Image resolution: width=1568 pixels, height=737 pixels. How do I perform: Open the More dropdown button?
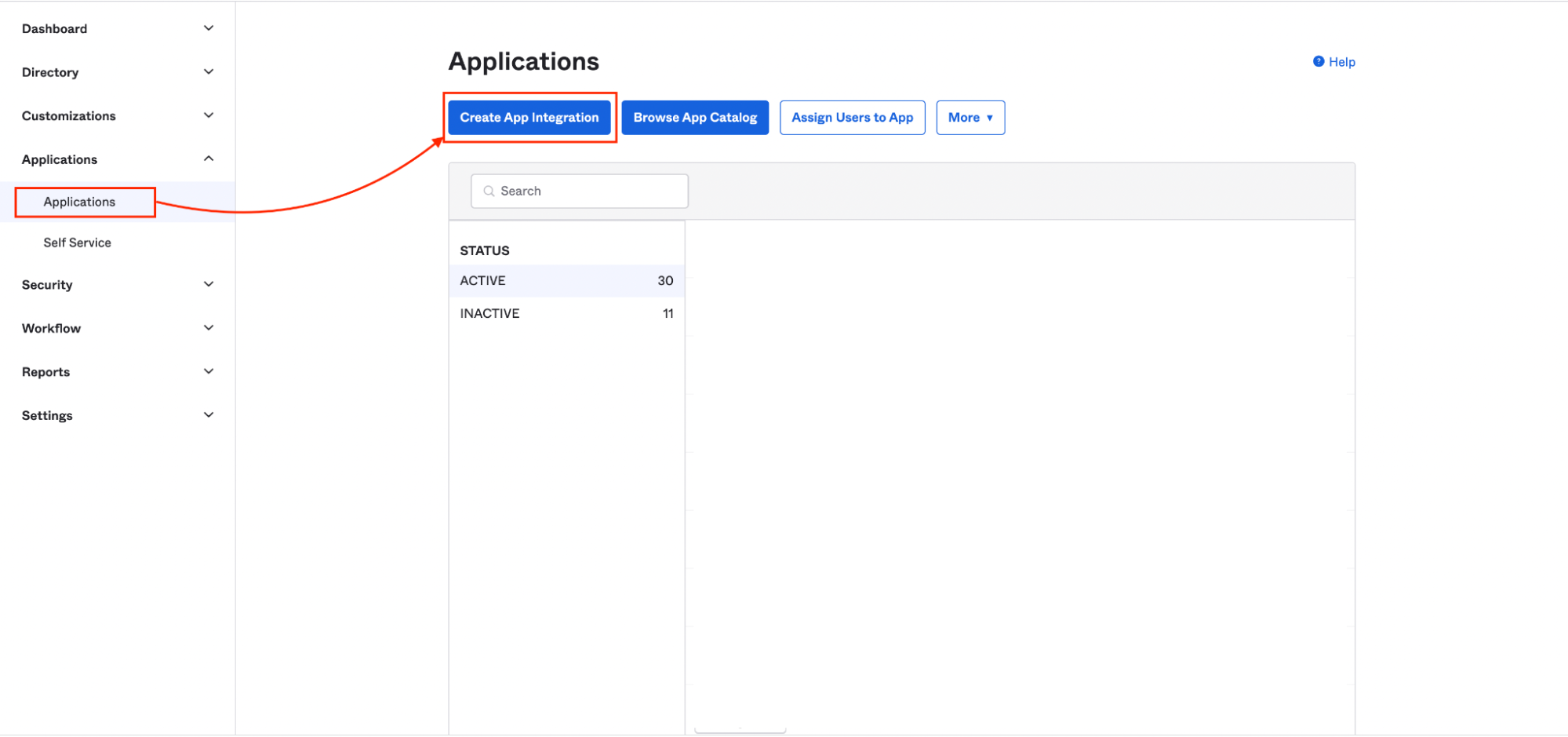(970, 118)
